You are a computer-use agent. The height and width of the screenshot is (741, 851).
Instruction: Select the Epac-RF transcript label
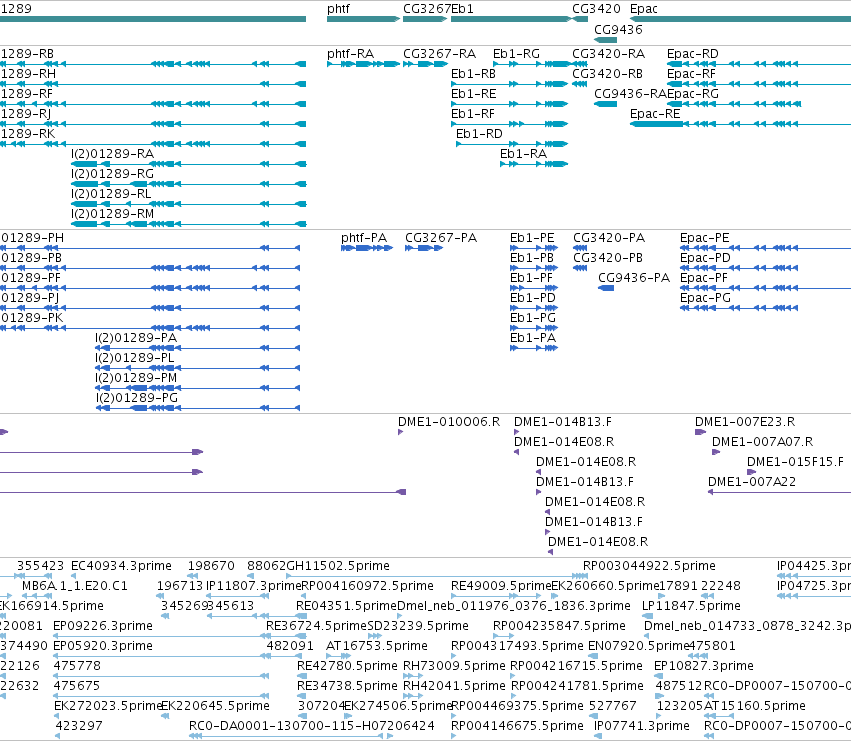691,74
